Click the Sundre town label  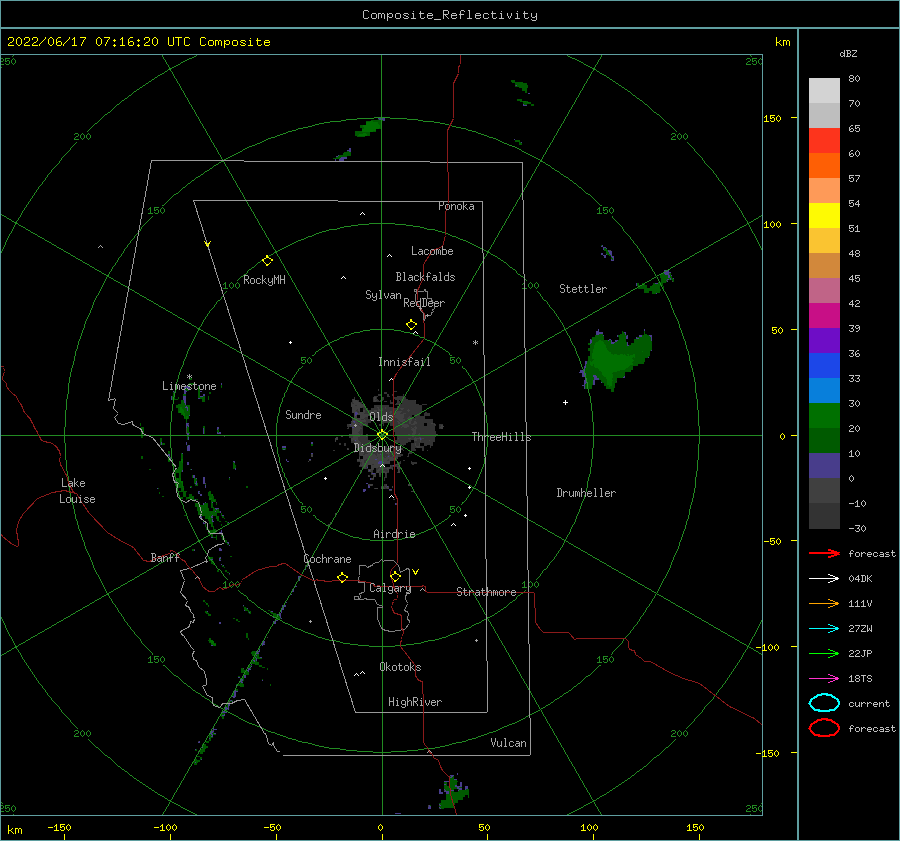[x=303, y=414]
